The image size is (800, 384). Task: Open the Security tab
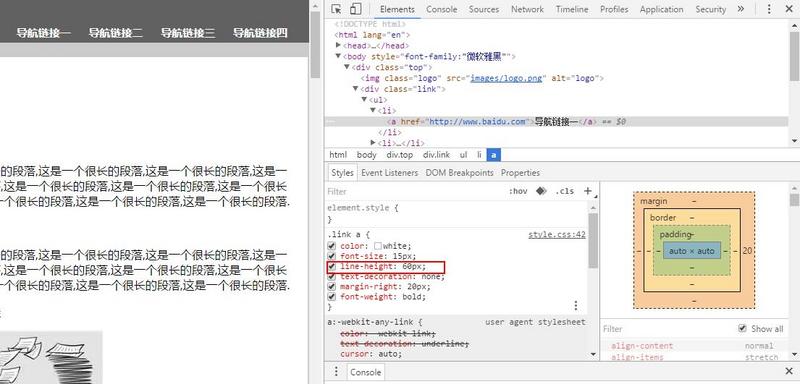tap(710, 9)
